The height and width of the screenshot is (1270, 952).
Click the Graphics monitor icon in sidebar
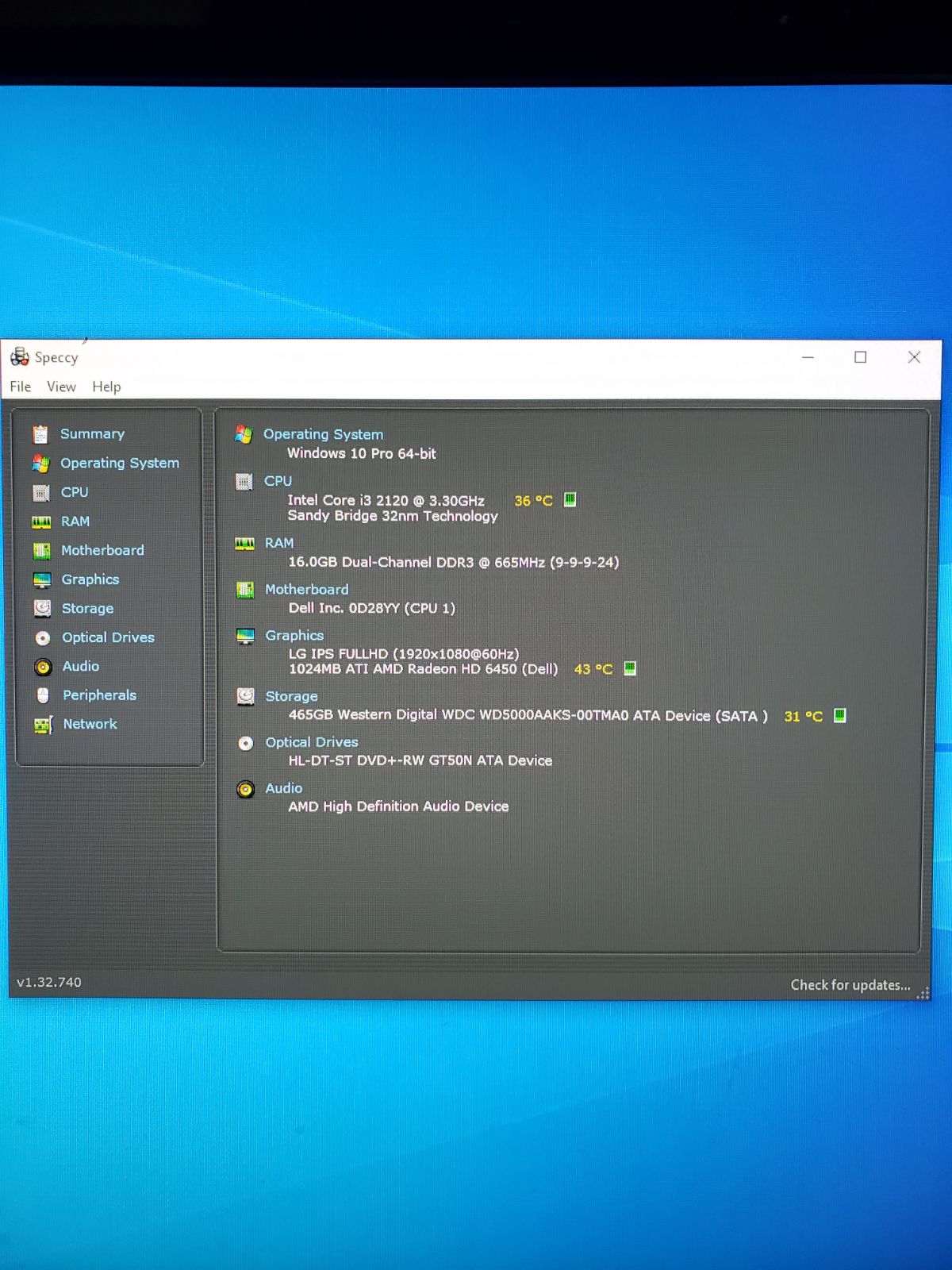coord(42,580)
